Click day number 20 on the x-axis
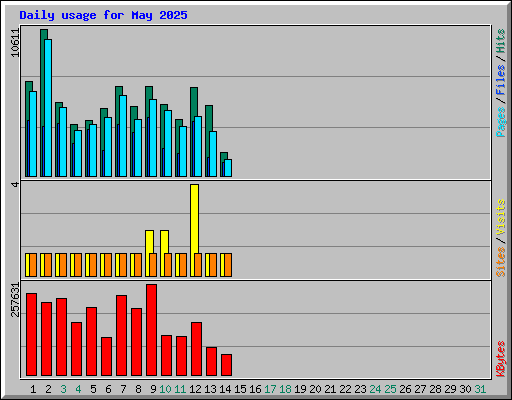 click(315, 389)
